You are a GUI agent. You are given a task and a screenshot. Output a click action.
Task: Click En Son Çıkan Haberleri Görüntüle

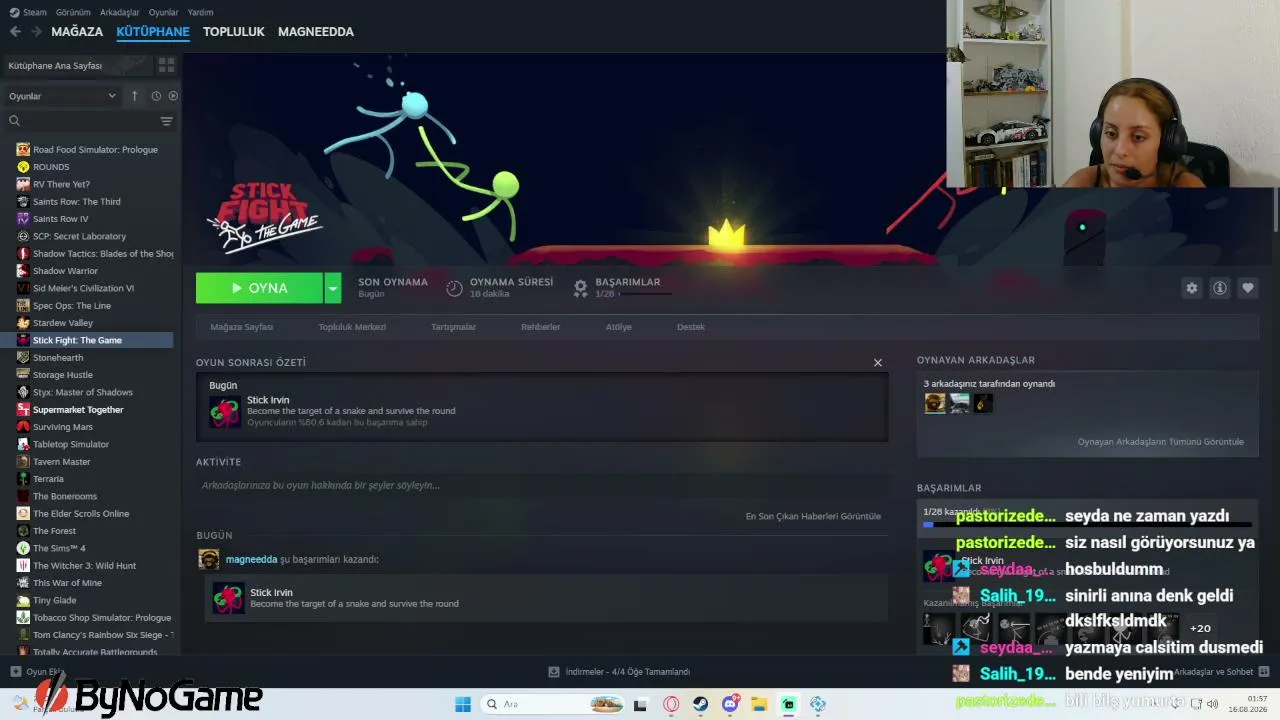point(813,516)
